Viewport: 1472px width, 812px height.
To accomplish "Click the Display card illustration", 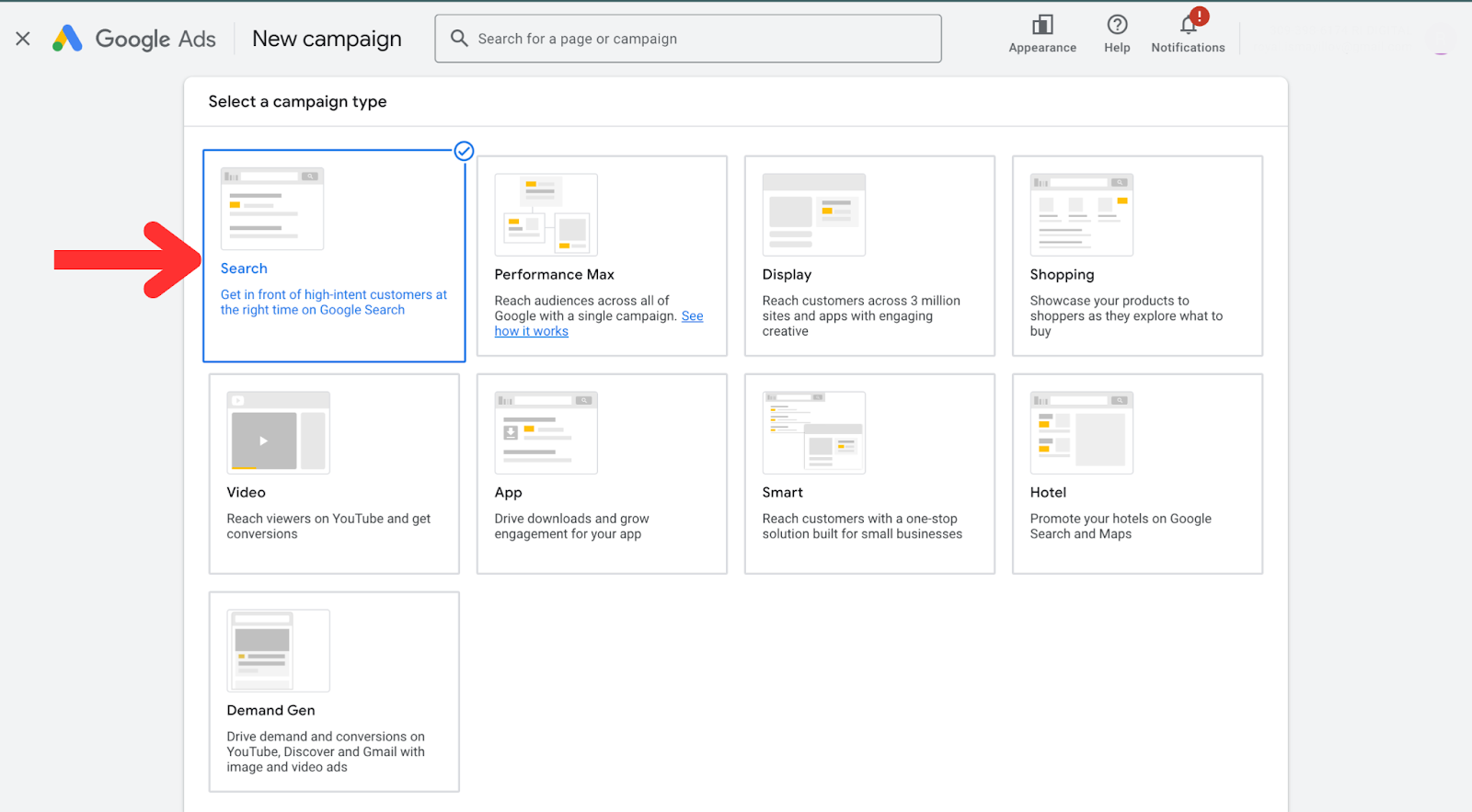I will (814, 214).
